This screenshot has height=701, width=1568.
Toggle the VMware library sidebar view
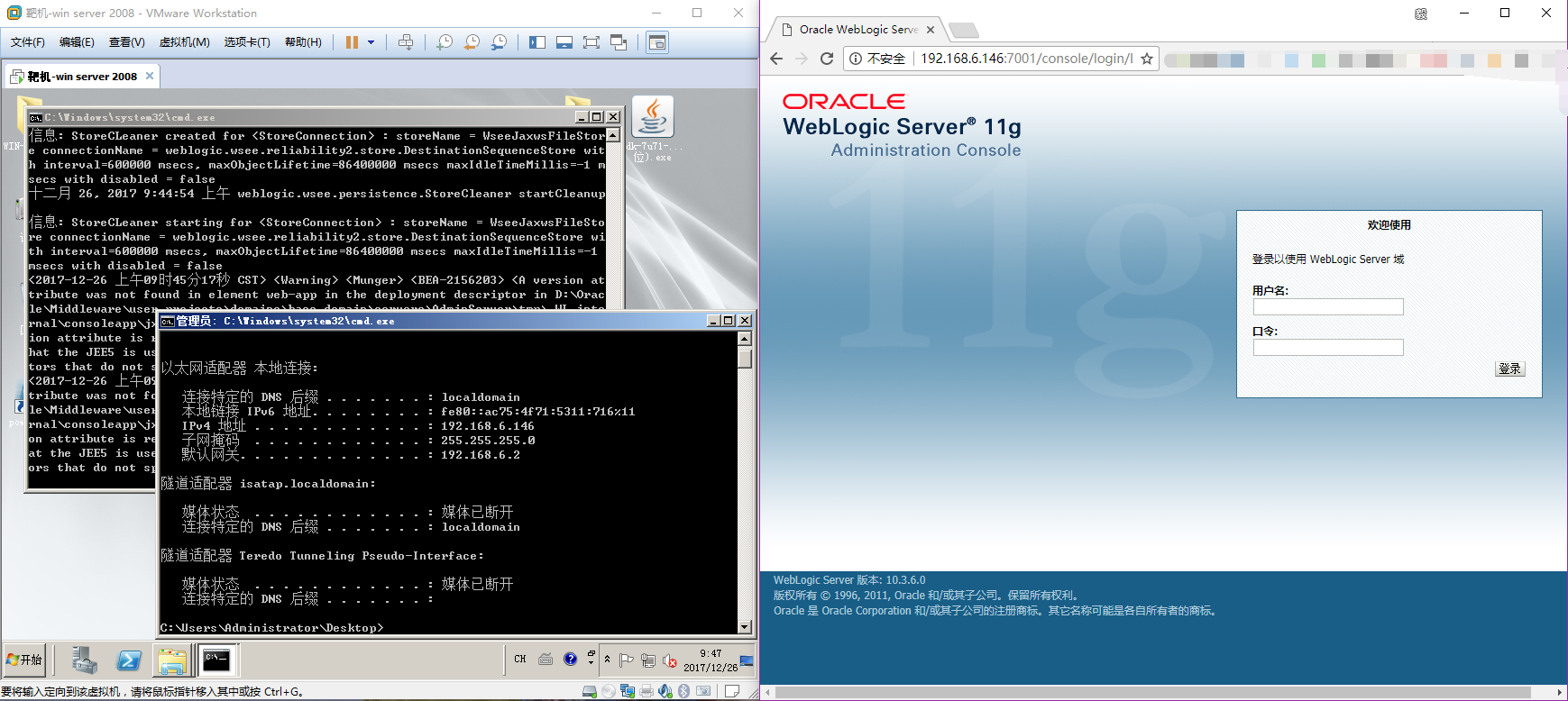pyautogui.click(x=537, y=42)
